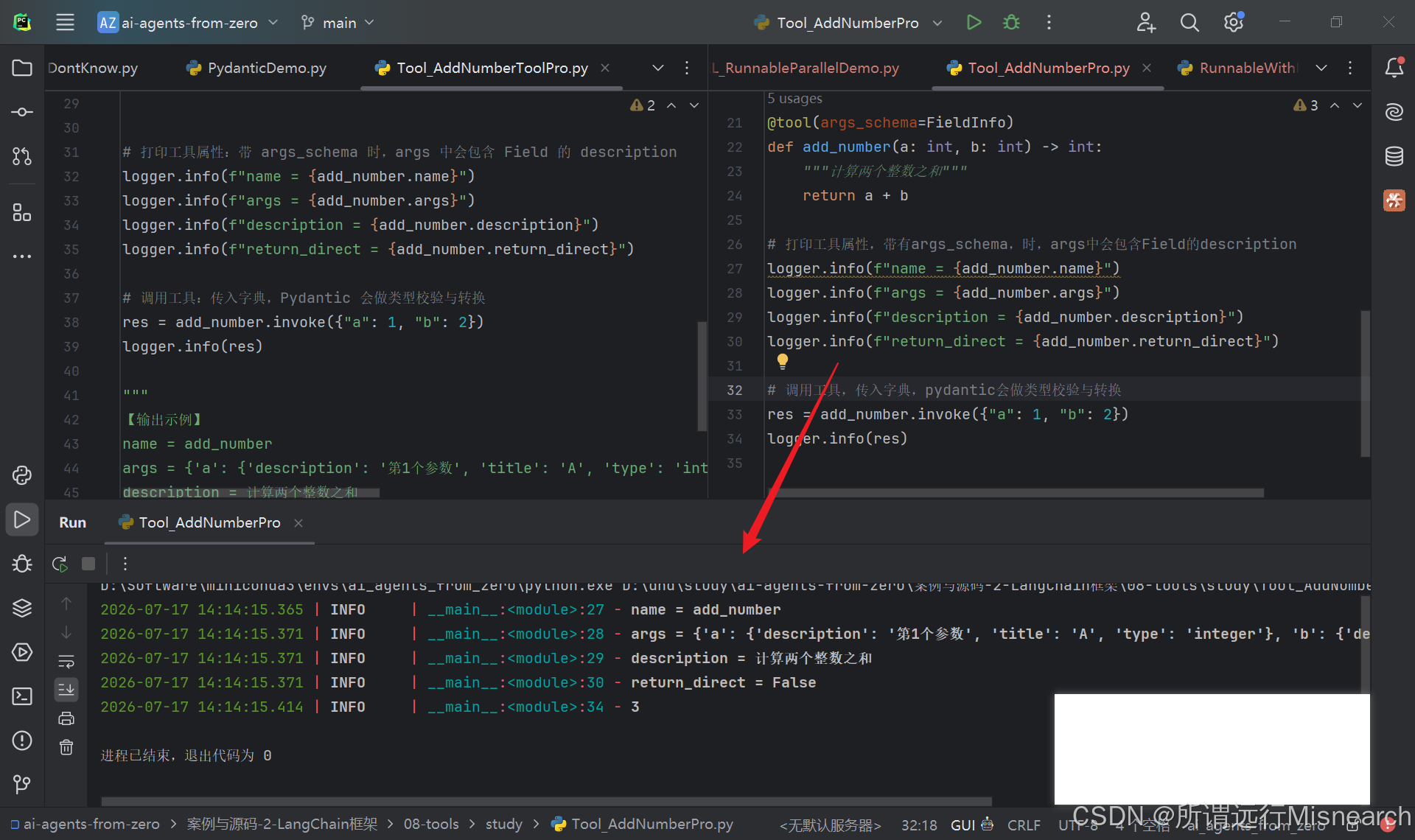The width and height of the screenshot is (1415, 840).
Task: Go to next warning in right editor
Action: [1357, 105]
